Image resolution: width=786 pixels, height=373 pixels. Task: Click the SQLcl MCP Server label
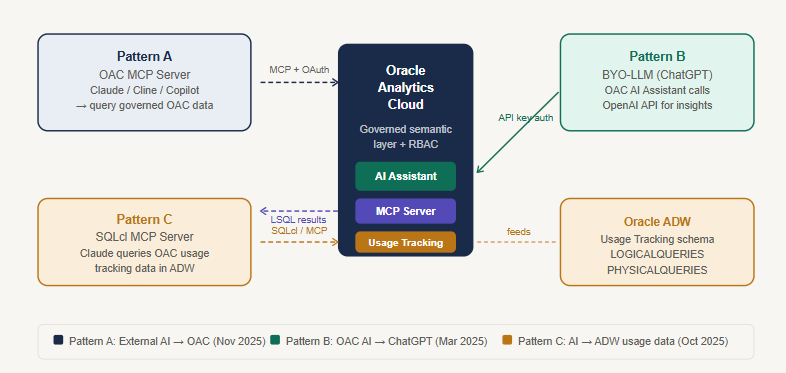(x=144, y=237)
